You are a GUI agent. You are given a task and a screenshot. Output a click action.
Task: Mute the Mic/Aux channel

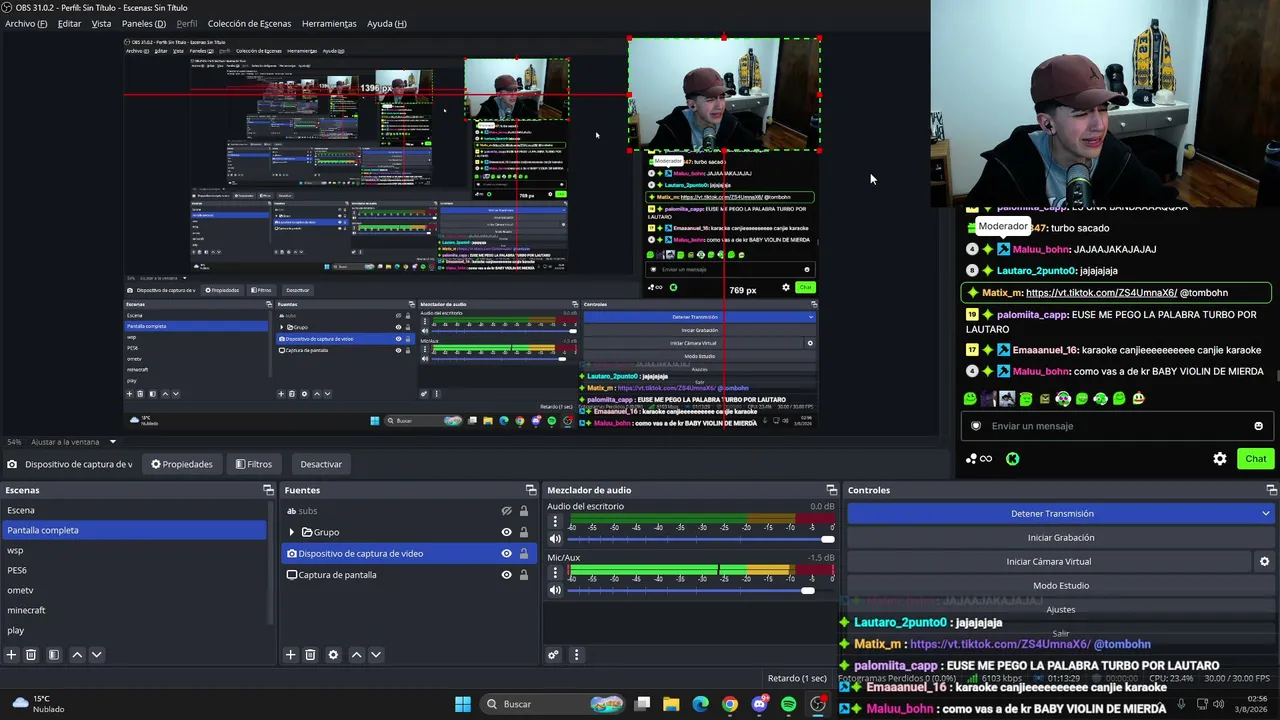555,590
